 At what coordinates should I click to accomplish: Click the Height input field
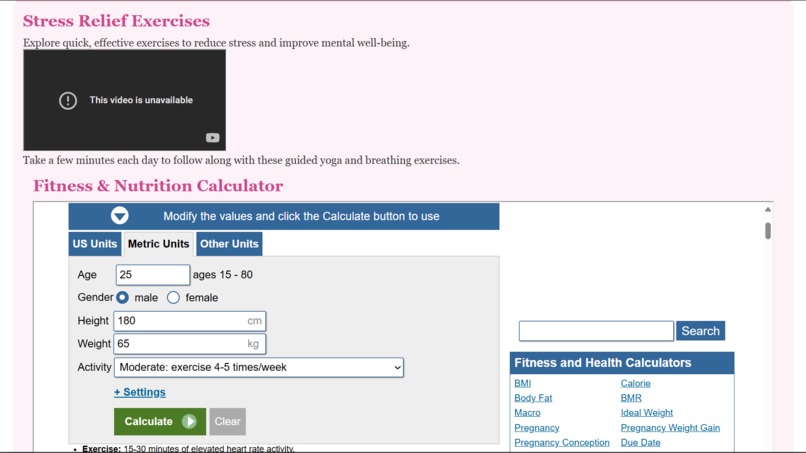coord(190,321)
